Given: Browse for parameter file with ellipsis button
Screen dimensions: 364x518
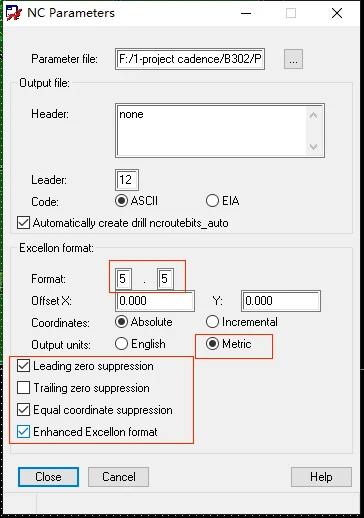Looking at the screenshot, I should (x=293, y=59).
